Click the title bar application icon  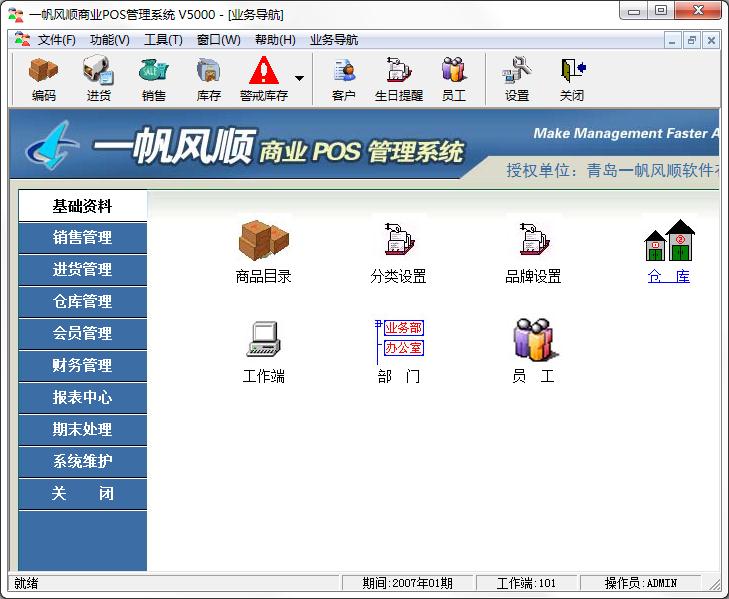[16, 14]
